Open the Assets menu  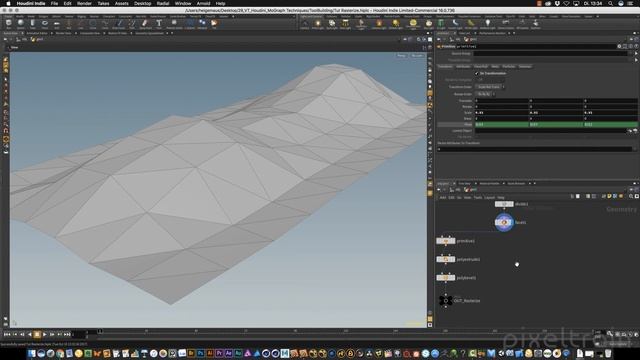[122, 3]
